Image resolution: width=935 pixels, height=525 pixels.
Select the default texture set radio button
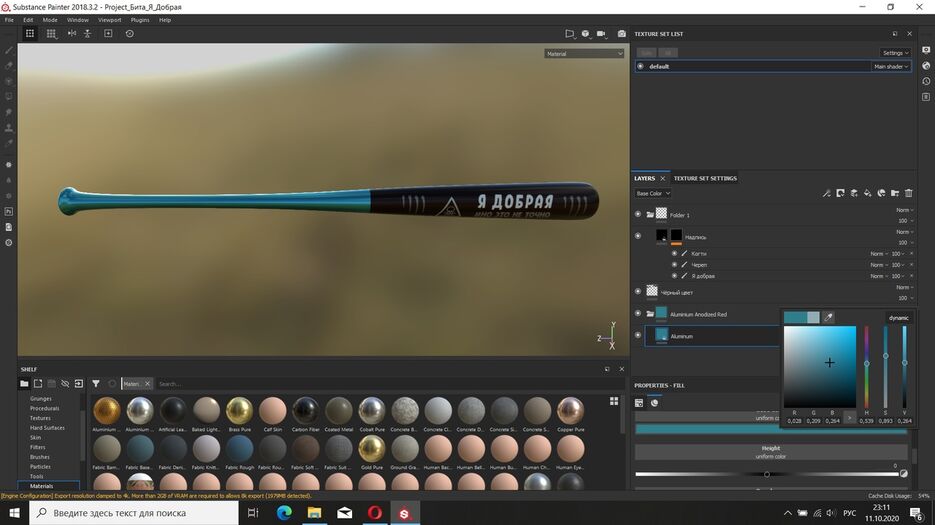[641, 66]
